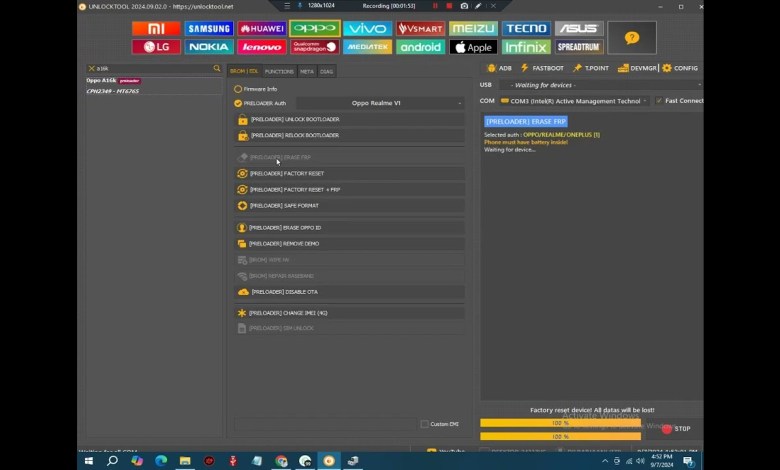Click [PRELOADER] FACTORY RESET button

click(x=350, y=174)
